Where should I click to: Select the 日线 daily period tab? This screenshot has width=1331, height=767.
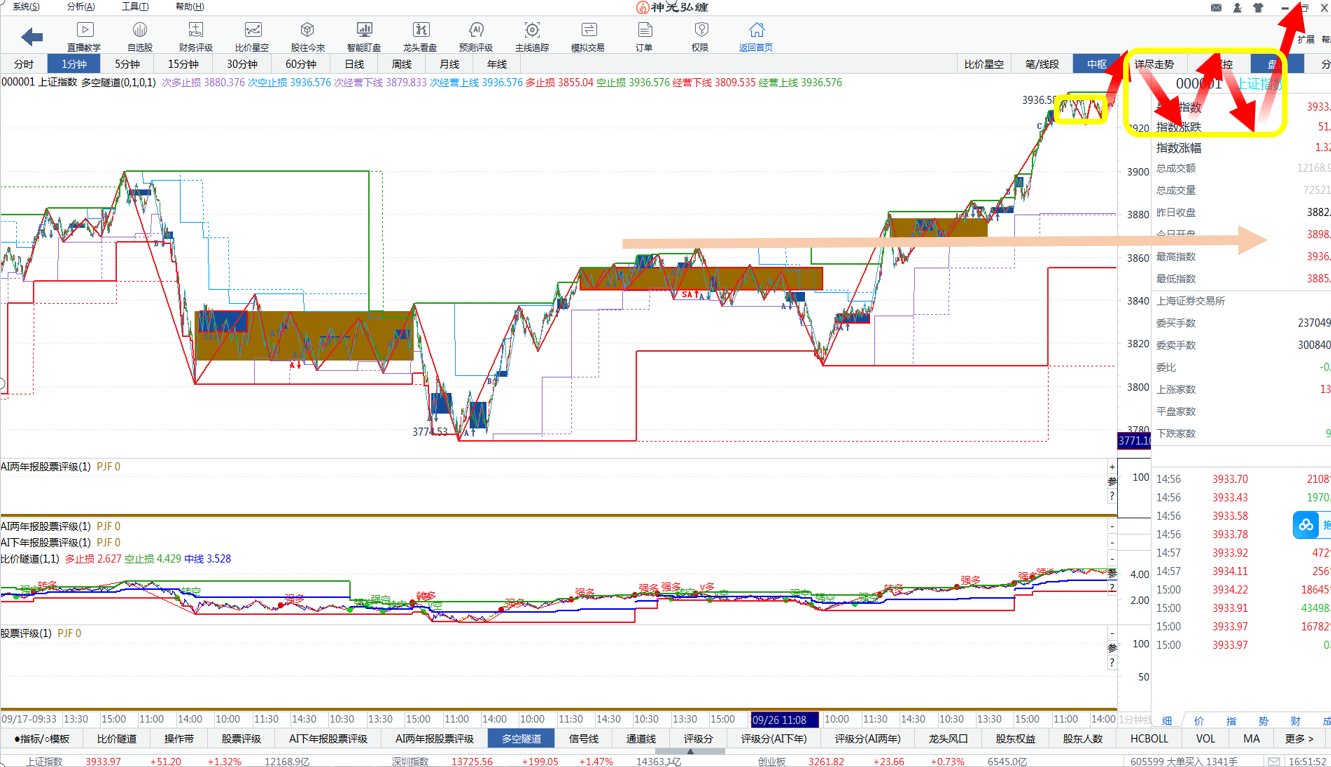354,64
